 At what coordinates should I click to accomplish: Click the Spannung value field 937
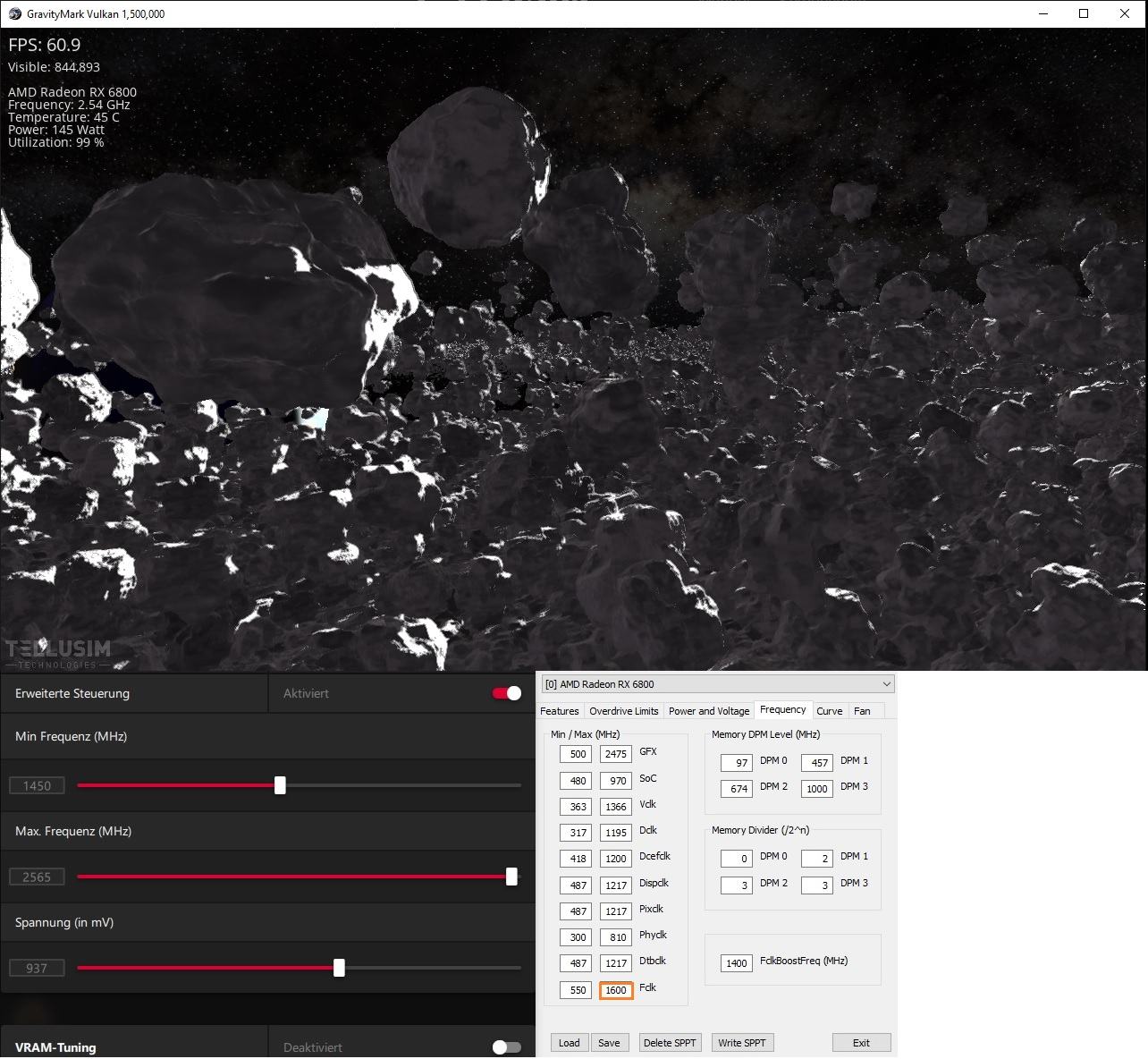click(x=37, y=968)
